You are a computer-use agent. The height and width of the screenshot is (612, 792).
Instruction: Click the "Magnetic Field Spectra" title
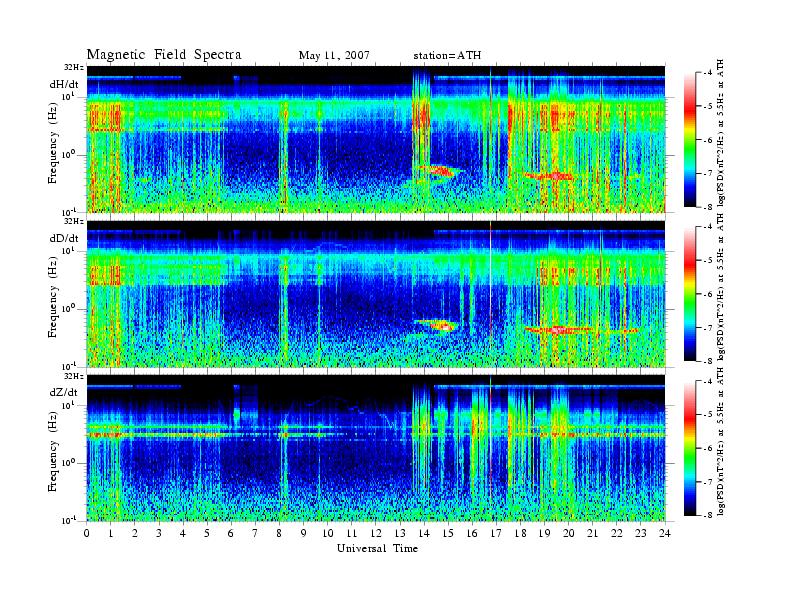click(164, 55)
